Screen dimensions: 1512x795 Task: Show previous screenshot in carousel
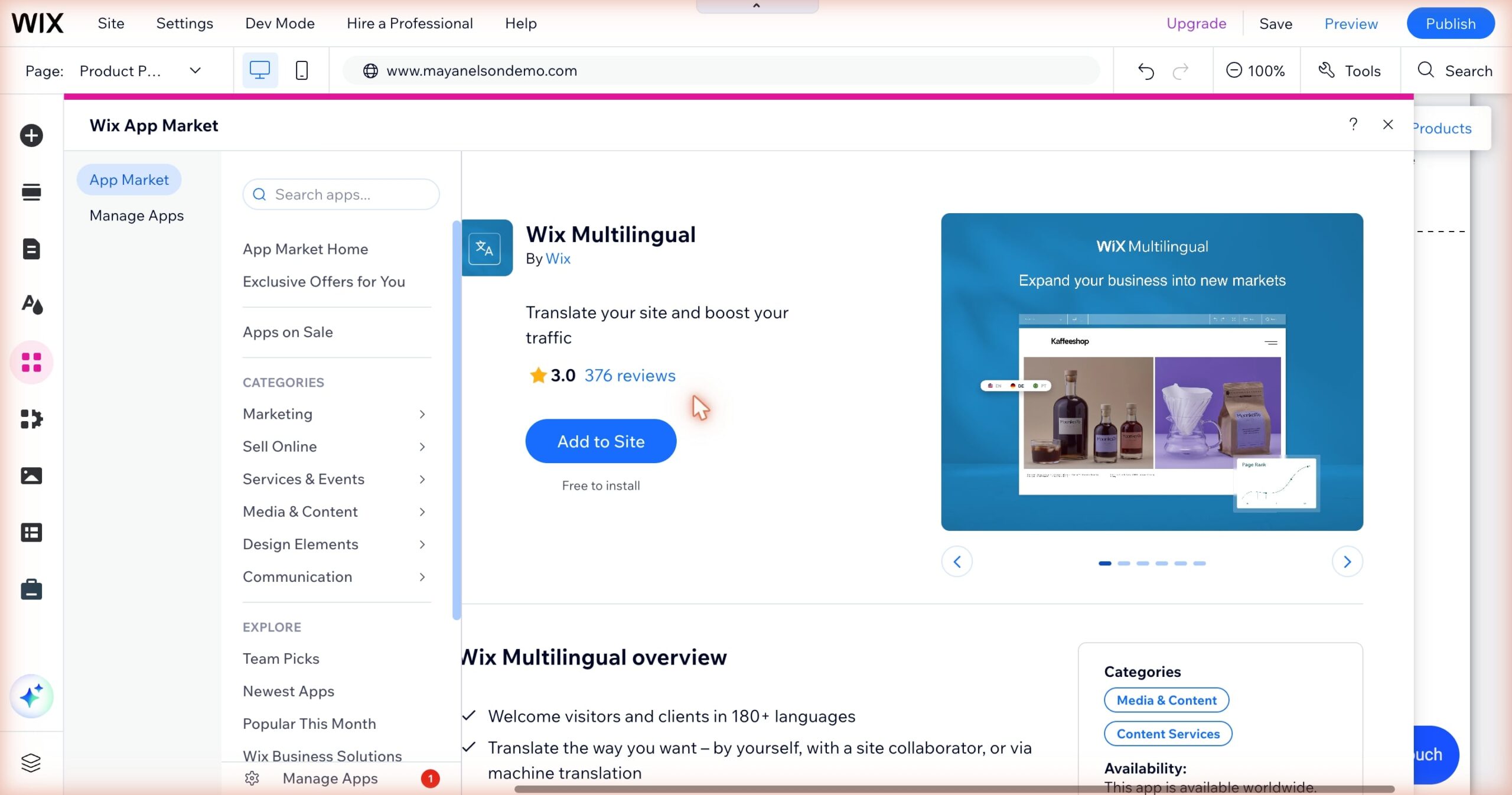click(957, 562)
